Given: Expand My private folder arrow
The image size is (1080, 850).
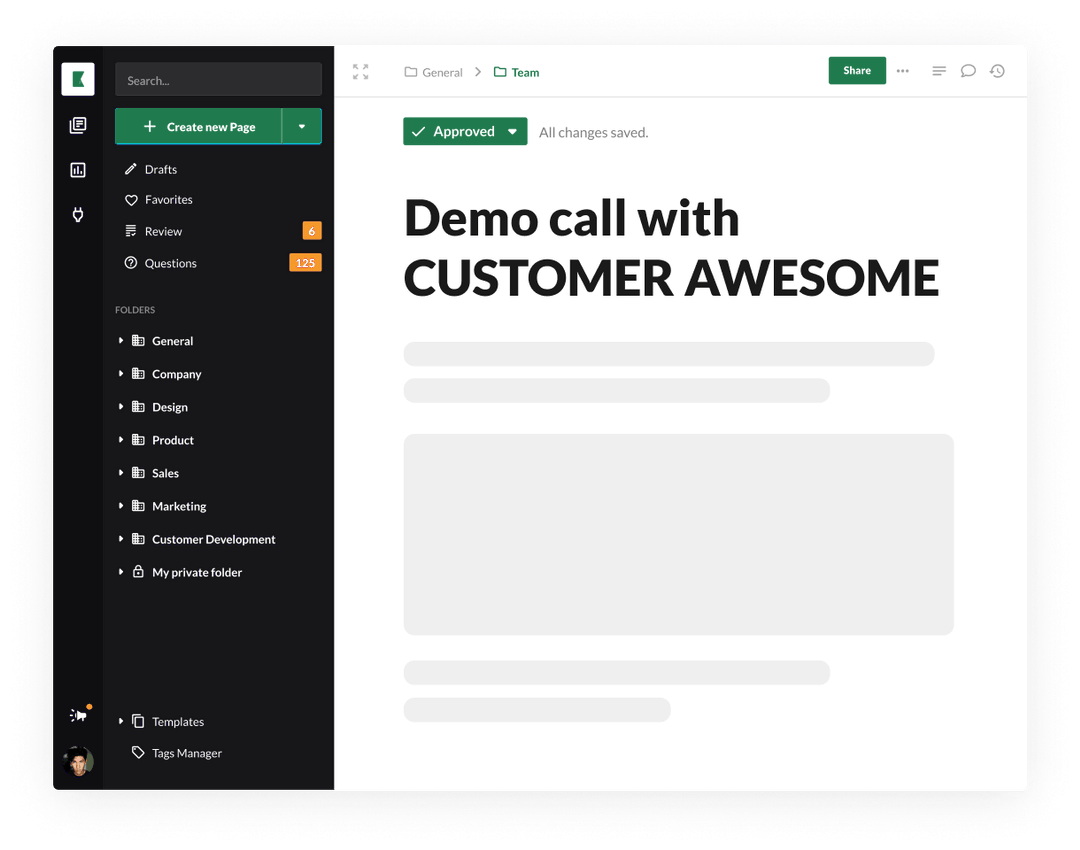Looking at the screenshot, I should [x=121, y=572].
